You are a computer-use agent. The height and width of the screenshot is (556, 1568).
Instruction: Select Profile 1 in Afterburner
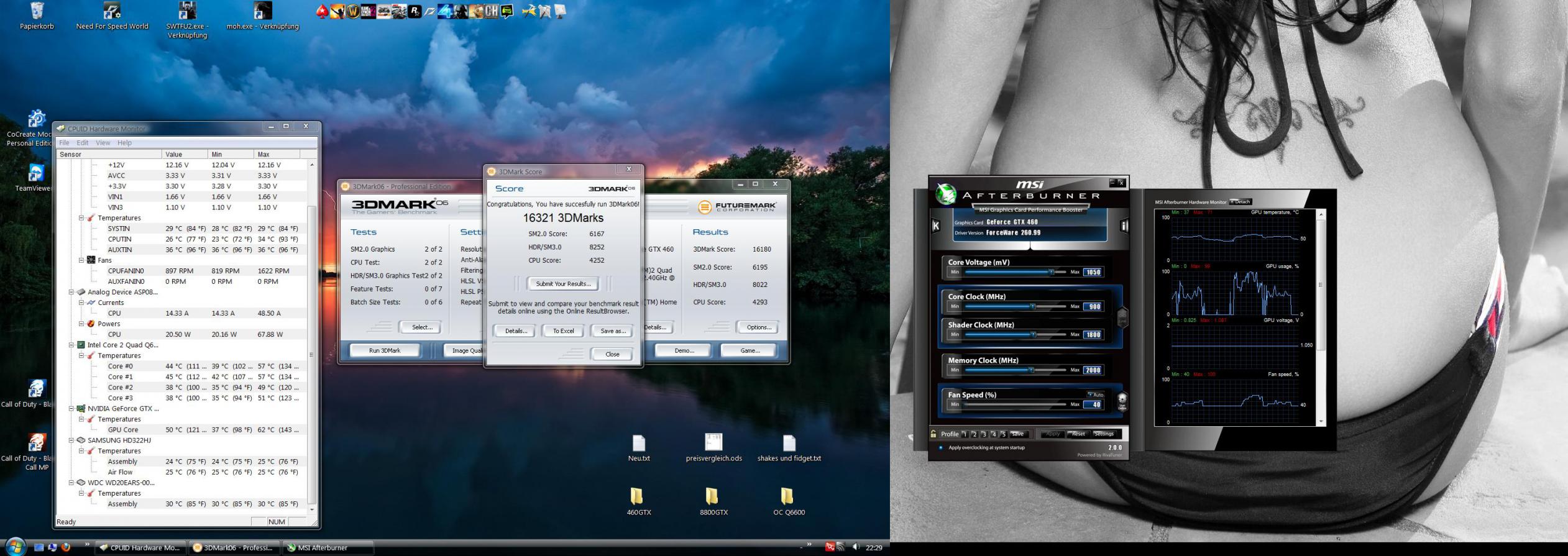[965, 434]
